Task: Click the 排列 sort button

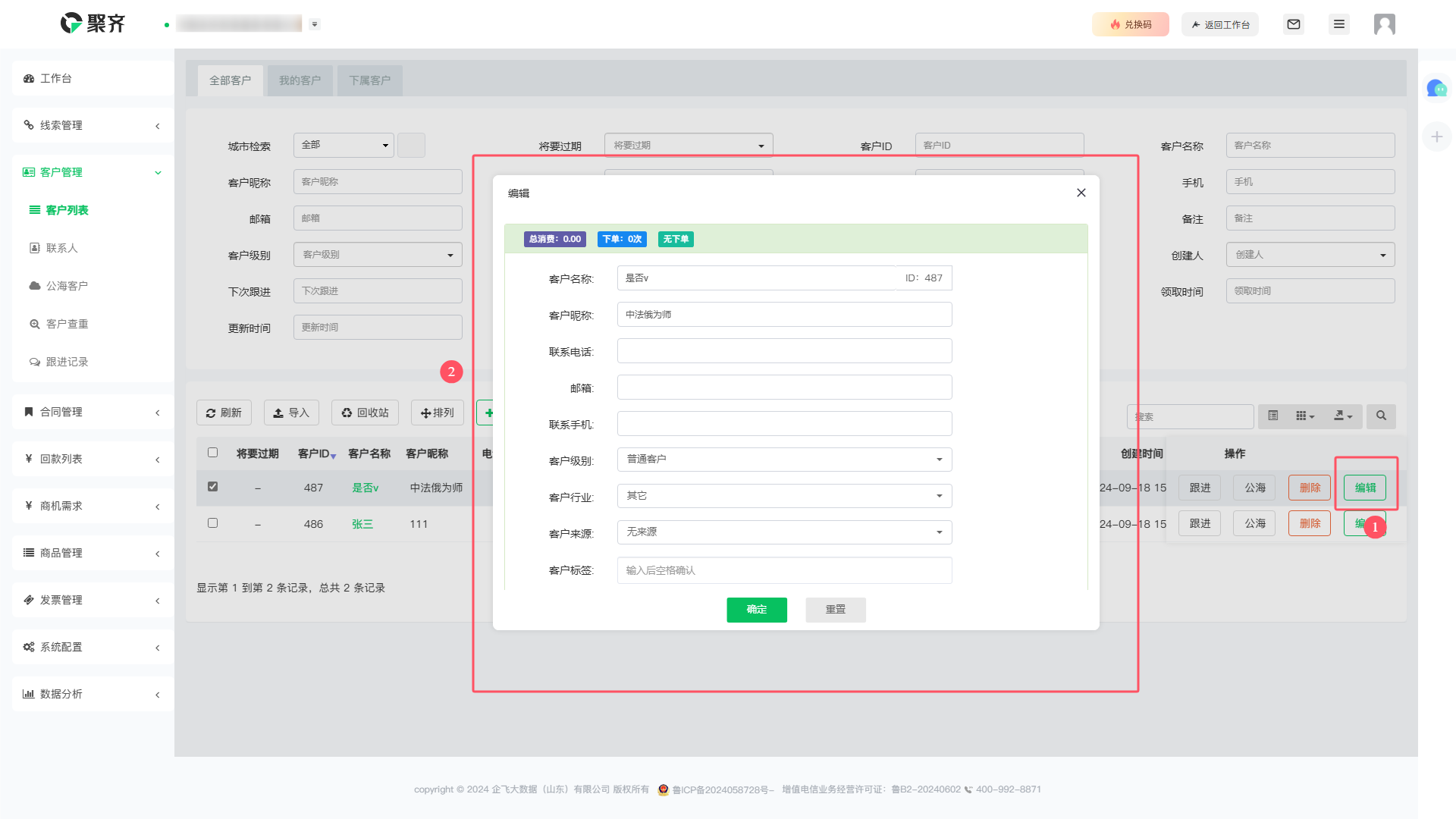Action: tap(438, 413)
